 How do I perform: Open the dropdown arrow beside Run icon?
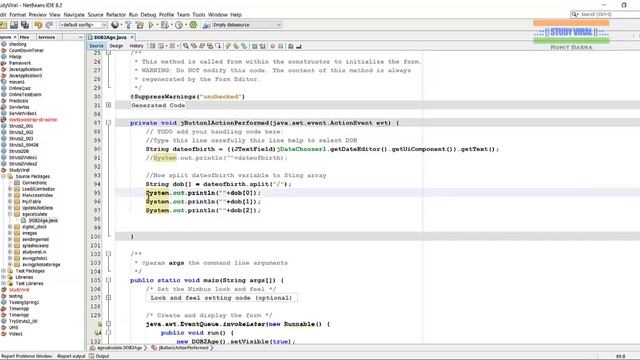[157, 25]
